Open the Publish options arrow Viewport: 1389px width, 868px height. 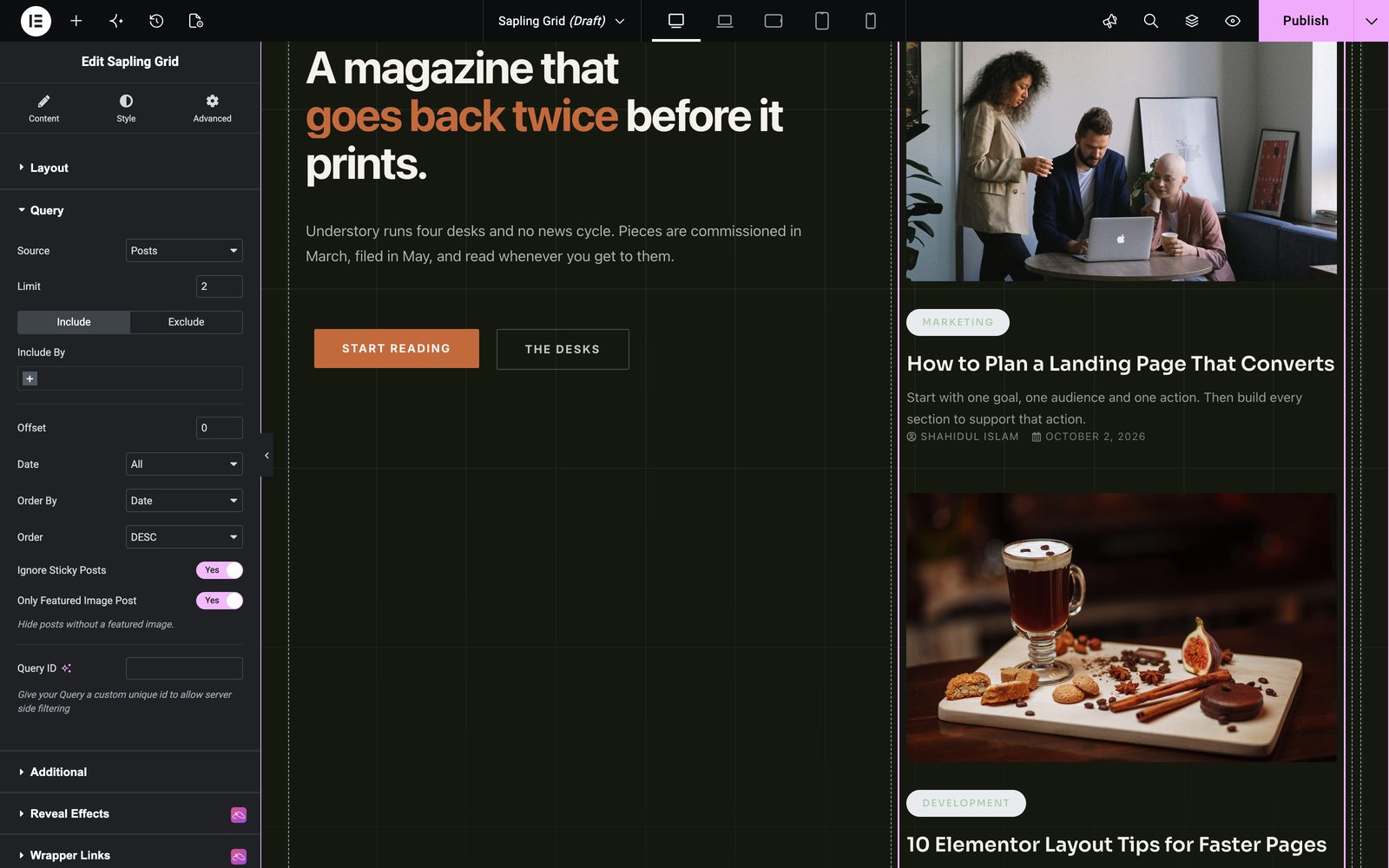1371,21
